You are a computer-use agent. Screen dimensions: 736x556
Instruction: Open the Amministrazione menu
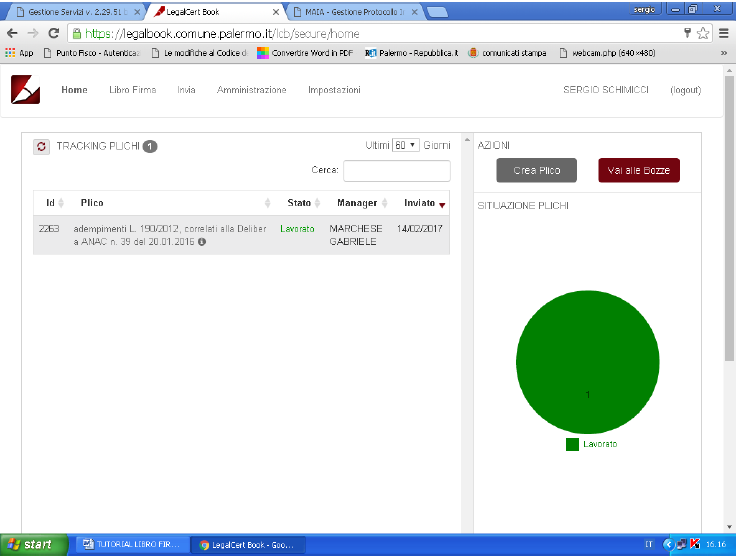click(x=252, y=90)
